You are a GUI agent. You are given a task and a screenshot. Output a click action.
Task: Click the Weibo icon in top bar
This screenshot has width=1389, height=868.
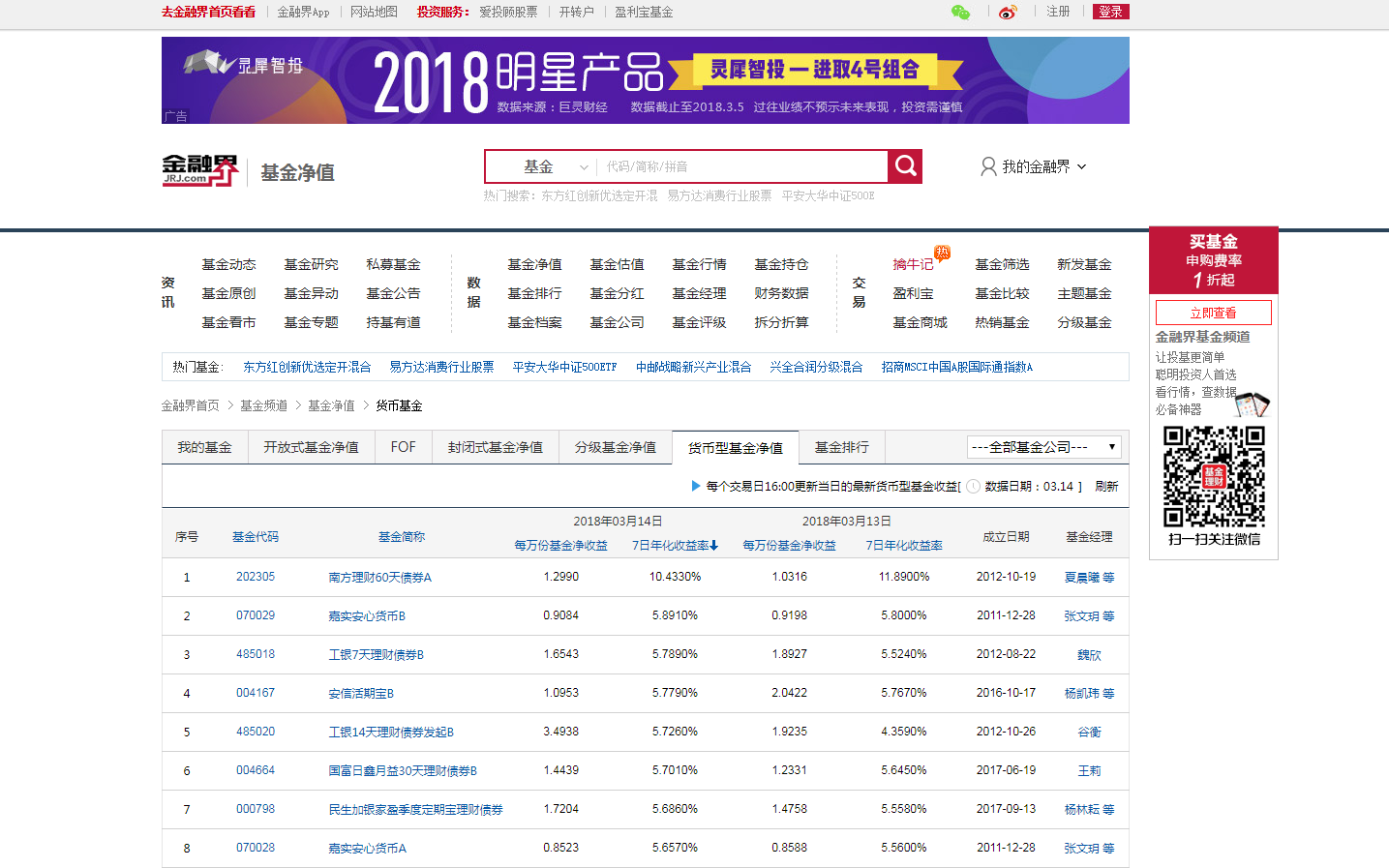tap(1008, 12)
